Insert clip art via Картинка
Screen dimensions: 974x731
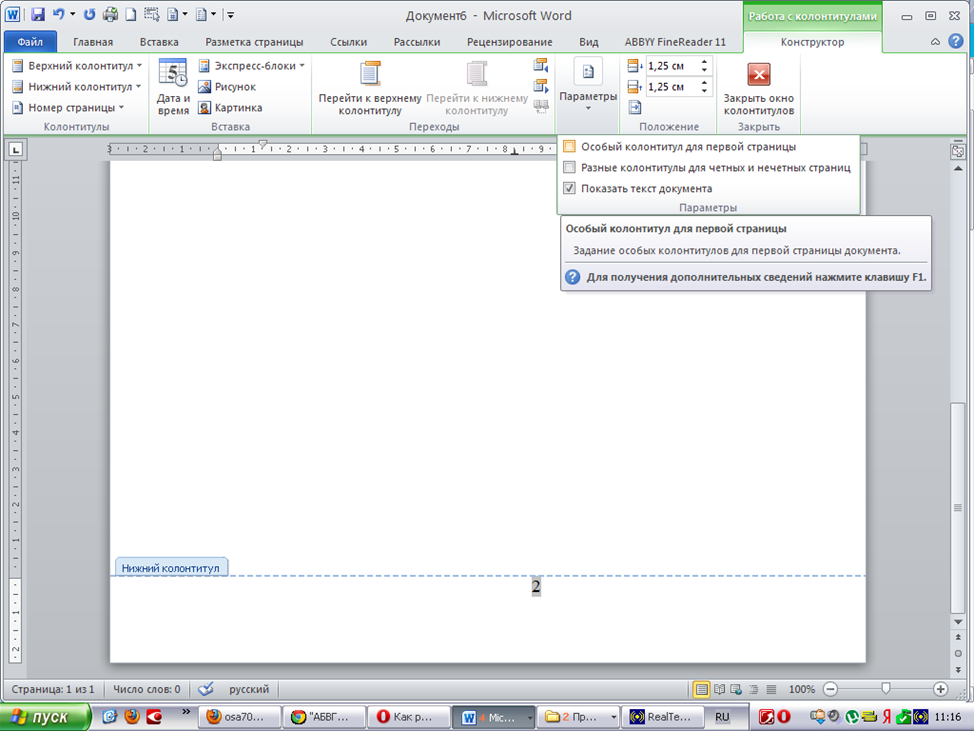pyautogui.click(x=230, y=108)
